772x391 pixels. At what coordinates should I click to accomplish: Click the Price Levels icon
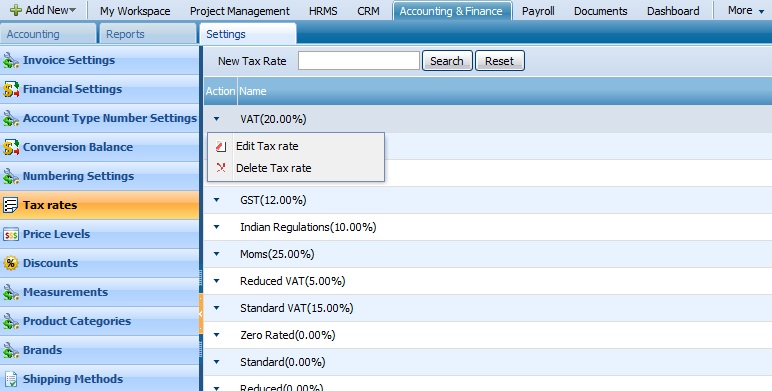[x=10, y=234]
